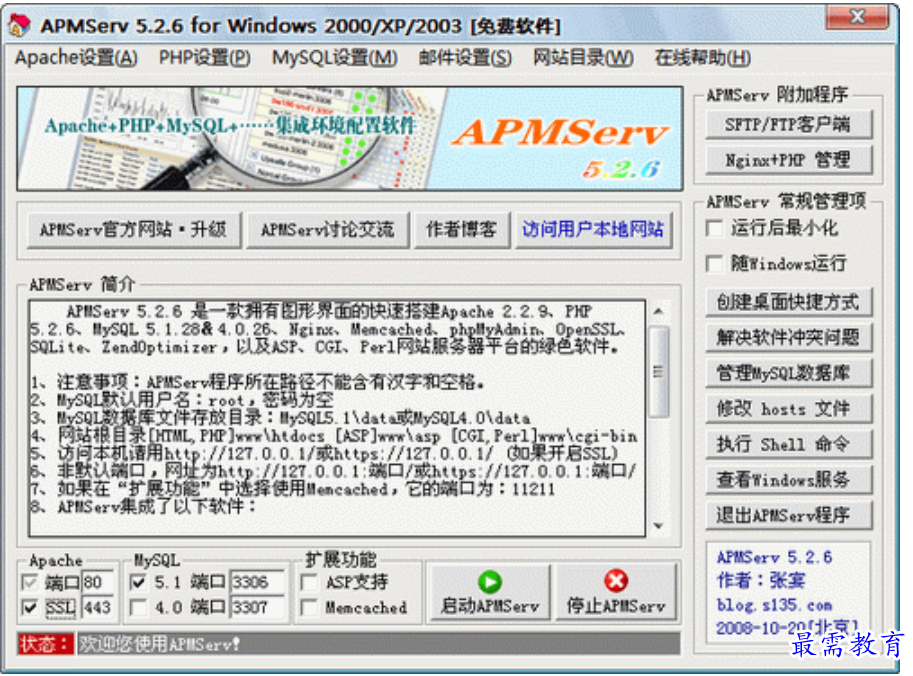Enable 随Windows运行 checkbox
913x676 pixels.
click(714, 264)
